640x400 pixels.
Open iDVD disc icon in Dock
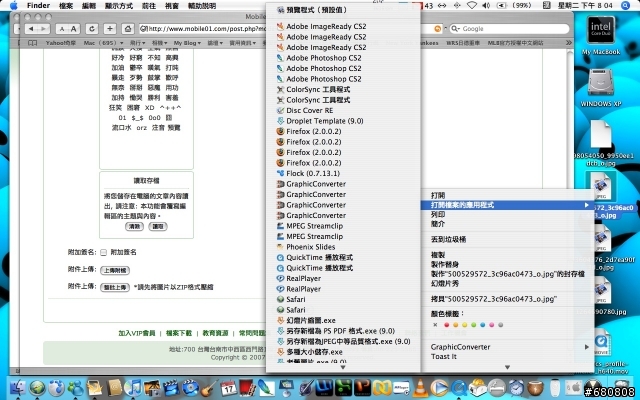click(190, 387)
